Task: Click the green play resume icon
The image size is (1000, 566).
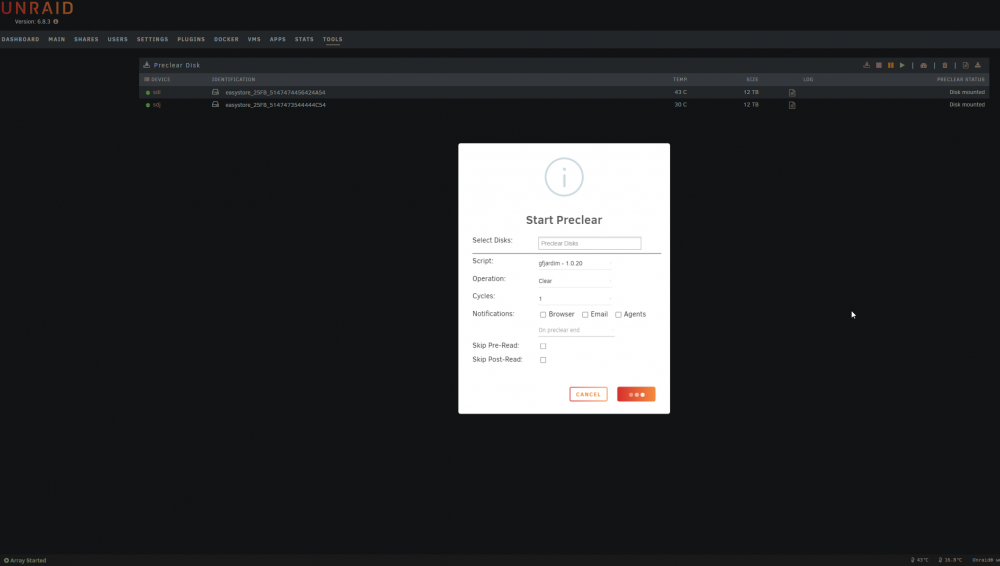Action: 902,65
